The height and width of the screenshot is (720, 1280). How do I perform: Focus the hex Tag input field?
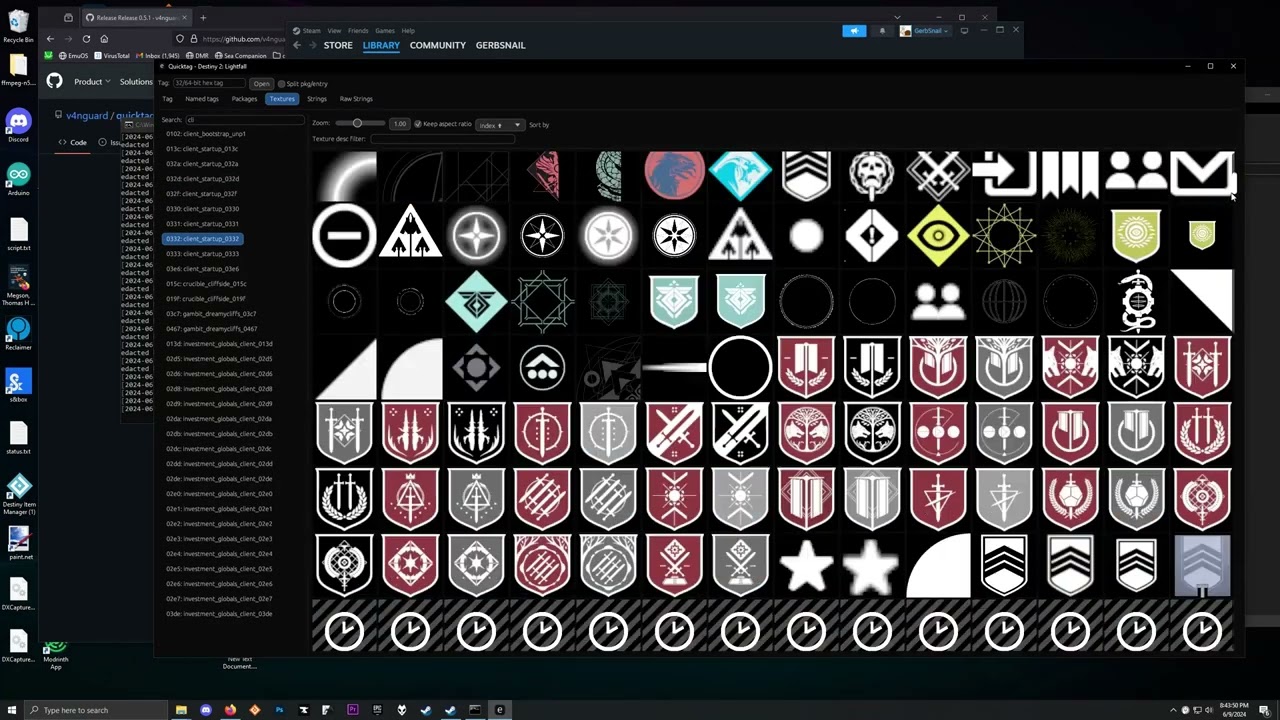click(209, 83)
